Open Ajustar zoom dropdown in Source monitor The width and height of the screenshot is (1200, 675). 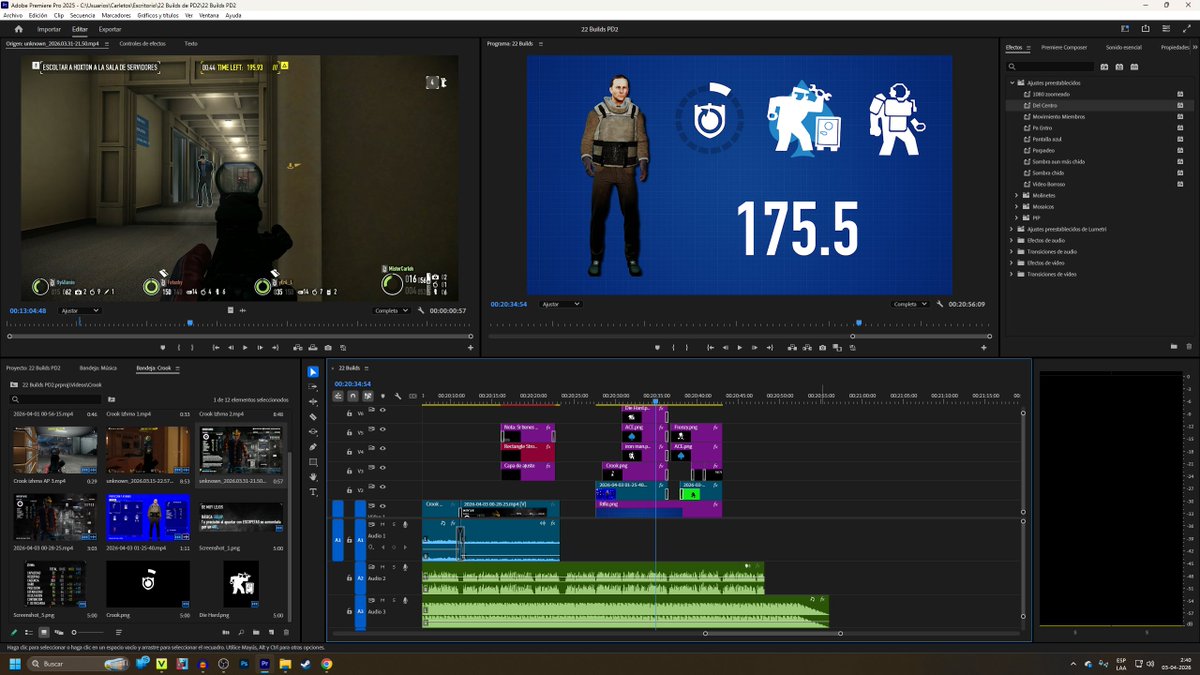tap(81, 311)
